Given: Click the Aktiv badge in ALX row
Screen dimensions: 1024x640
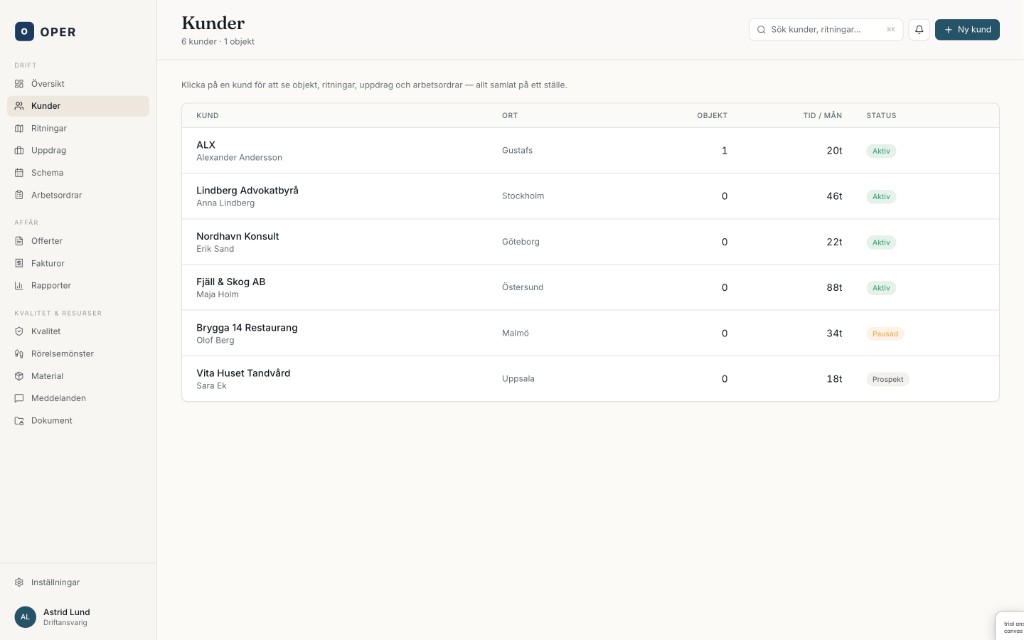Looking at the screenshot, I should coord(881,151).
